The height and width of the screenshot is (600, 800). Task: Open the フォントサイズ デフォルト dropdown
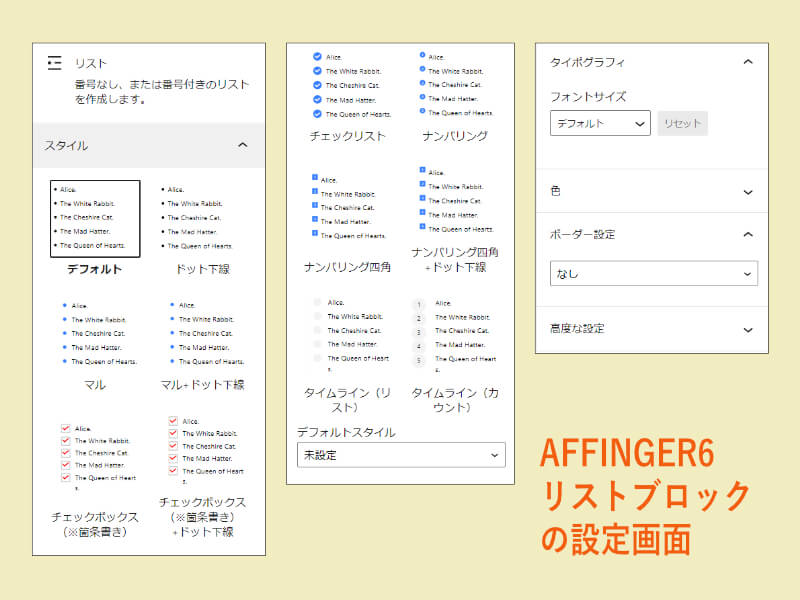click(x=600, y=123)
